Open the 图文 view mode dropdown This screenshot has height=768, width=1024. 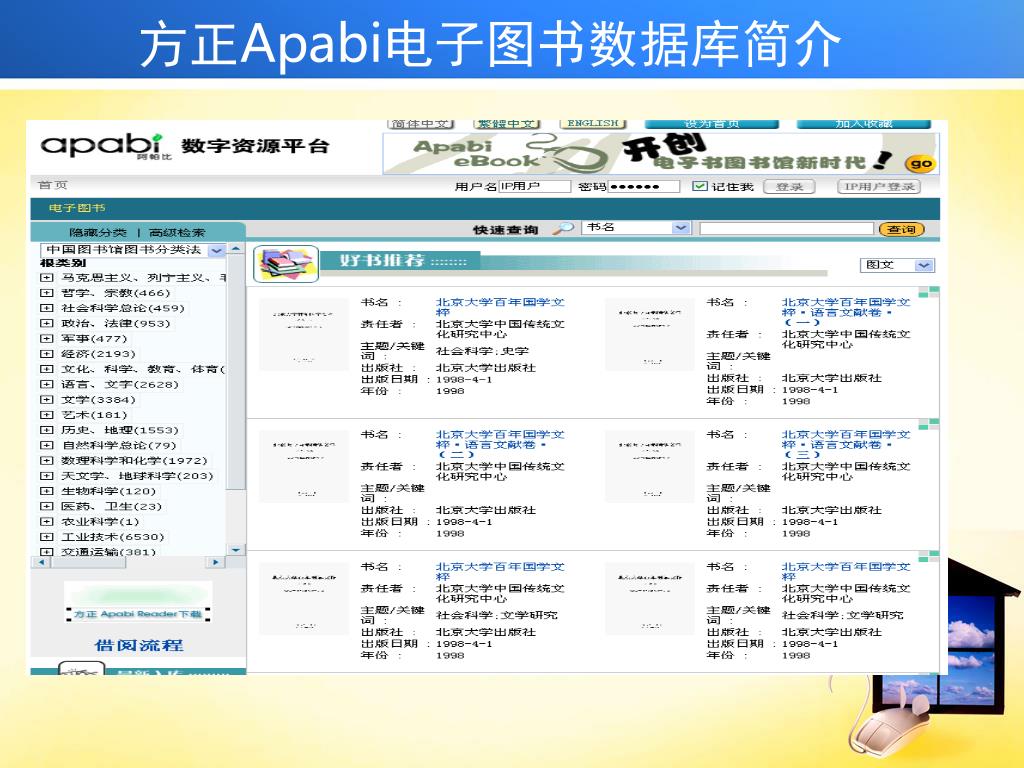pyautogui.click(x=923, y=265)
